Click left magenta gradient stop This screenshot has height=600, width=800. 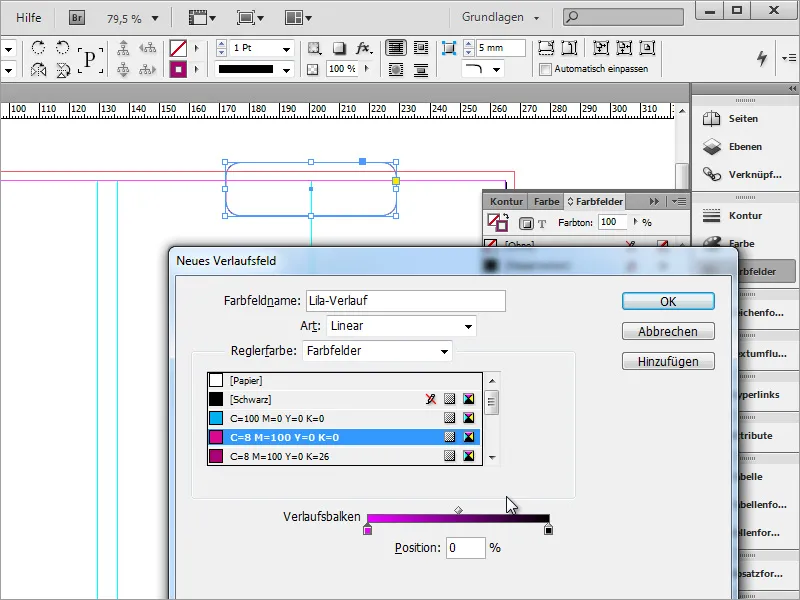click(367, 530)
